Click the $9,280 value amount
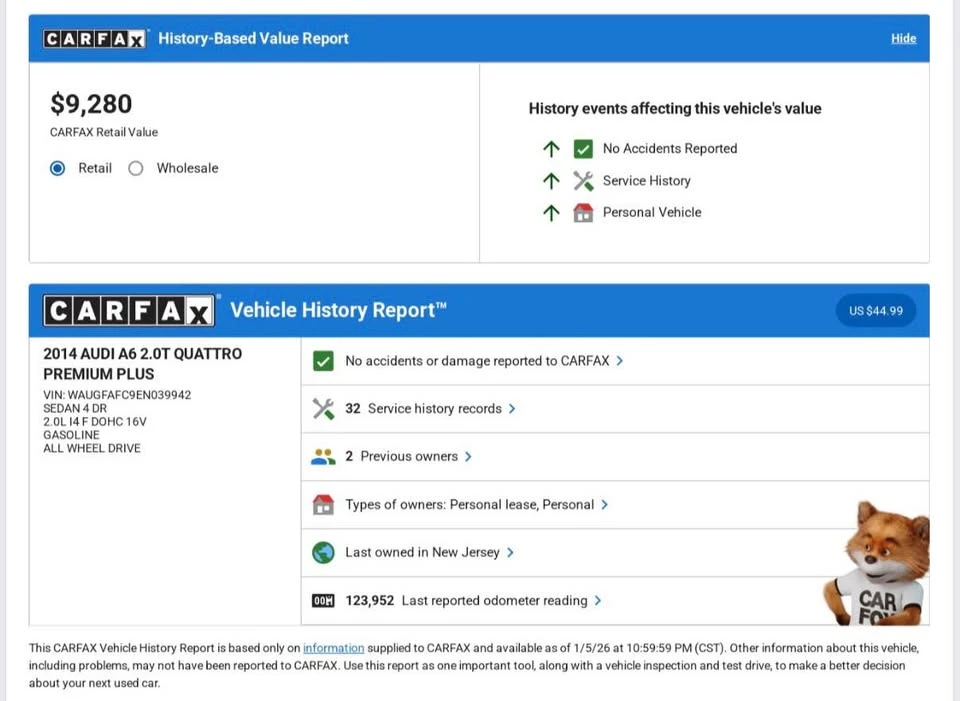 pyautogui.click(x=91, y=104)
